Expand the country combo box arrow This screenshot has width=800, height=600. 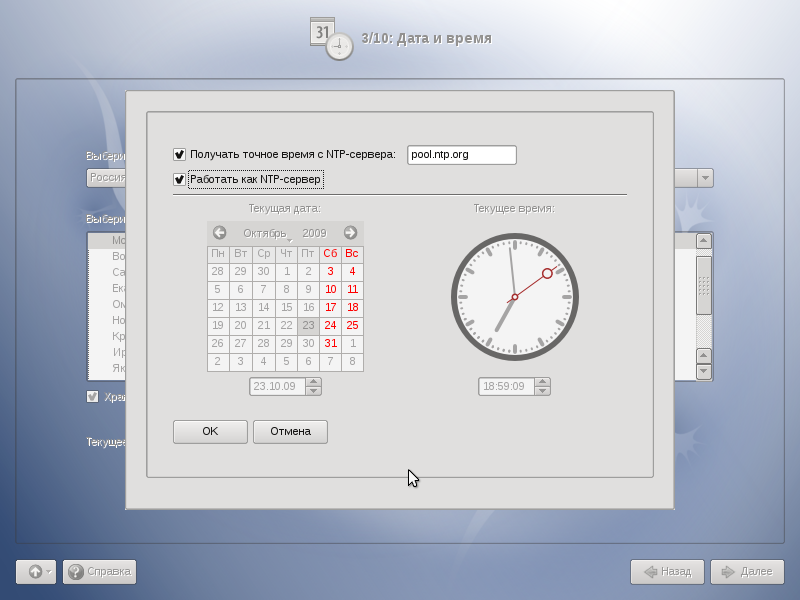click(705, 178)
